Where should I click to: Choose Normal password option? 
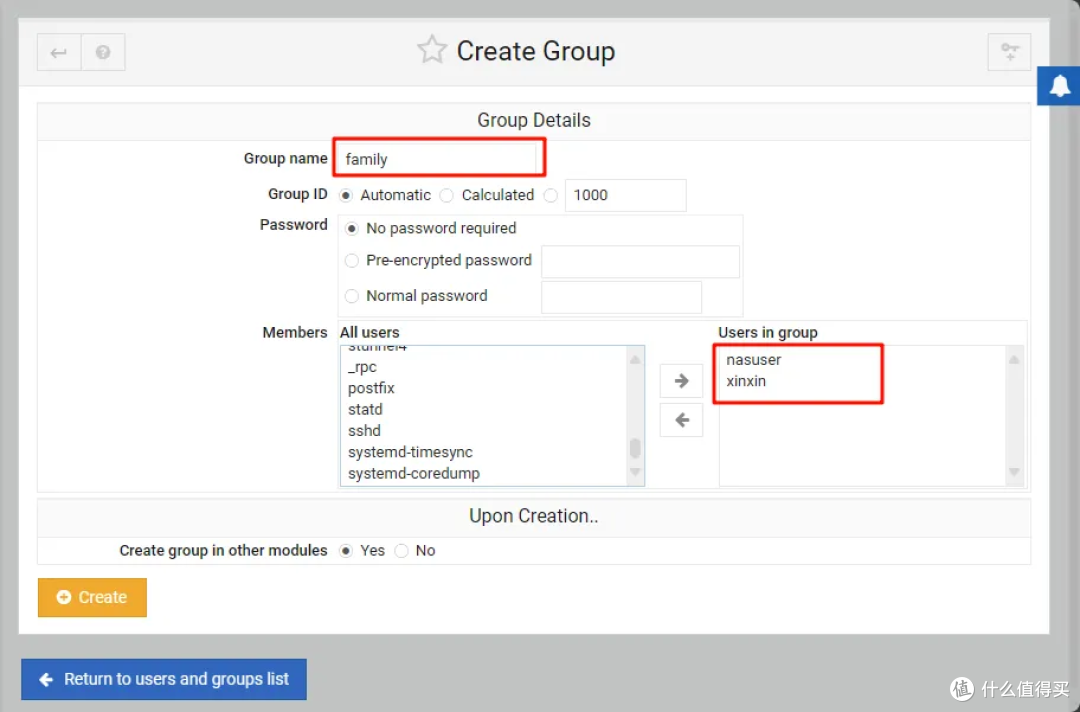coord(352,296)
